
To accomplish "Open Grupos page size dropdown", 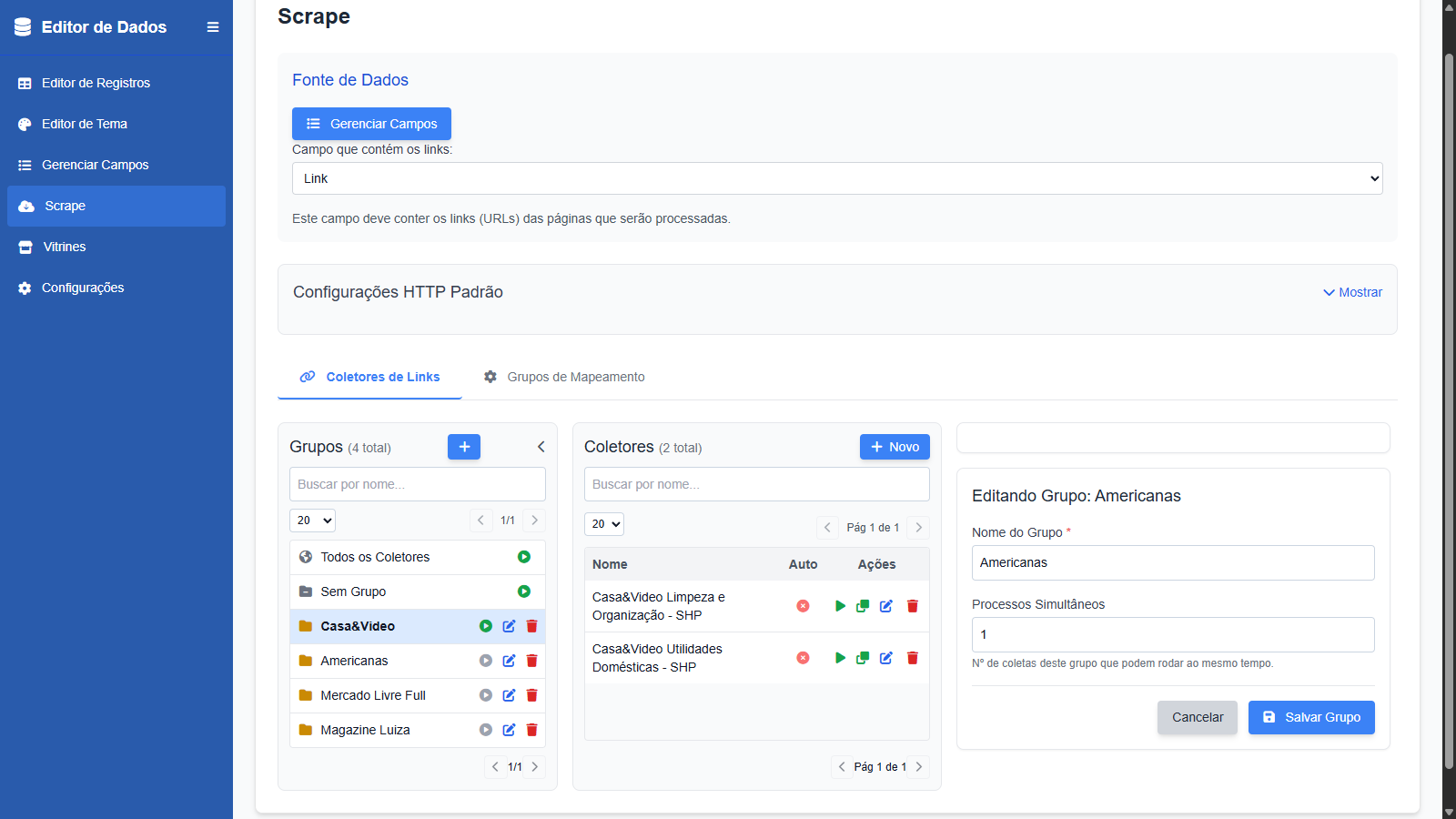I will 312,521.
